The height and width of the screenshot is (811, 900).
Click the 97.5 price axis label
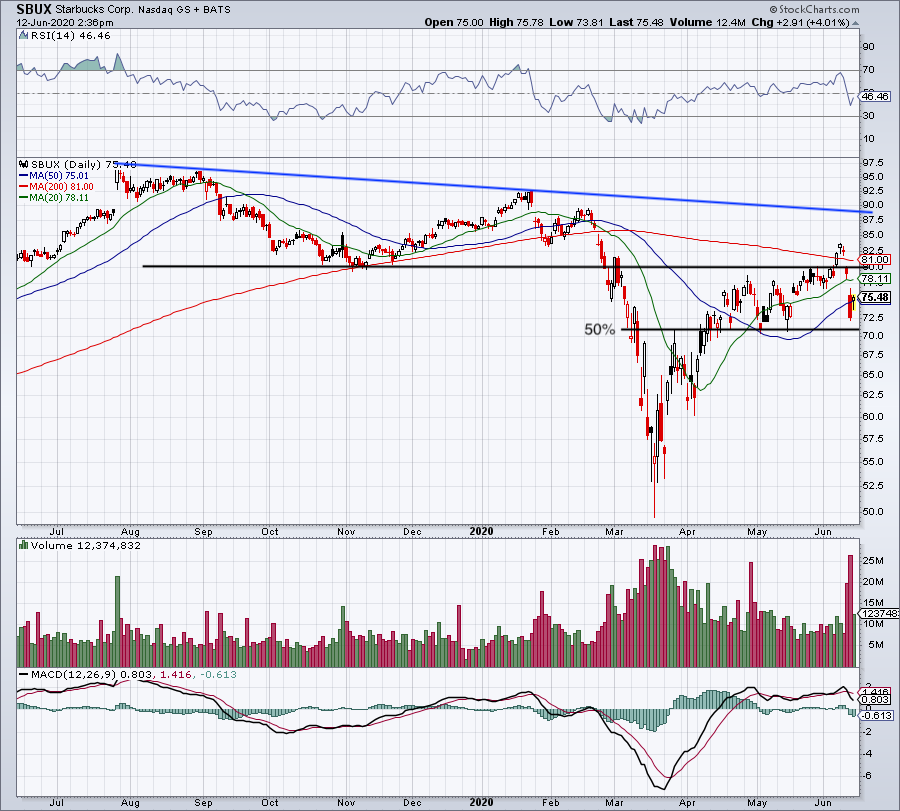pyautogui.click(x=872, y=163)
